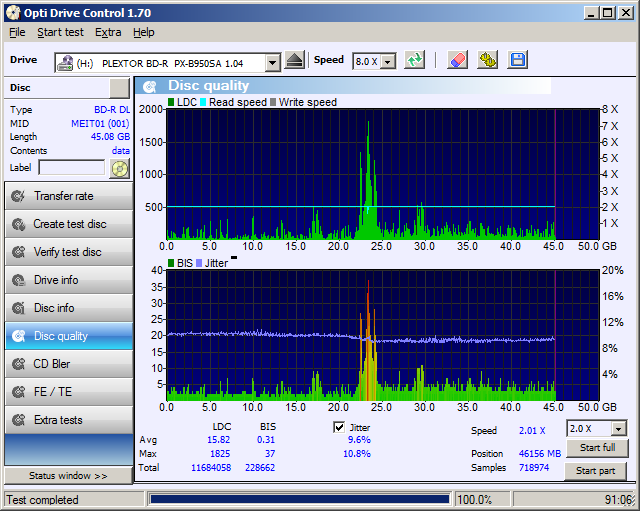This screenshot has height=511, width=640.
Task: Open Verify test disc panel
Action: (69, 252)
